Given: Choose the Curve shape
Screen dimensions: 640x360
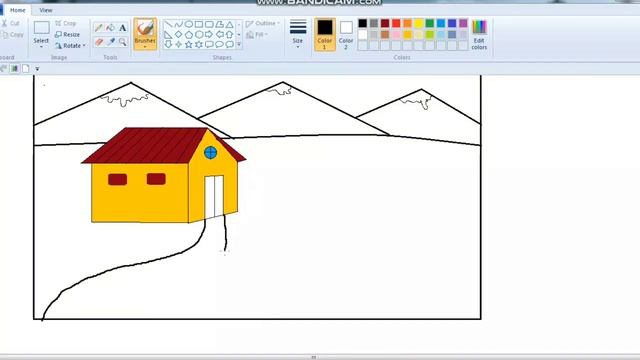Looking at the screenshot, I should pos(178,24).
